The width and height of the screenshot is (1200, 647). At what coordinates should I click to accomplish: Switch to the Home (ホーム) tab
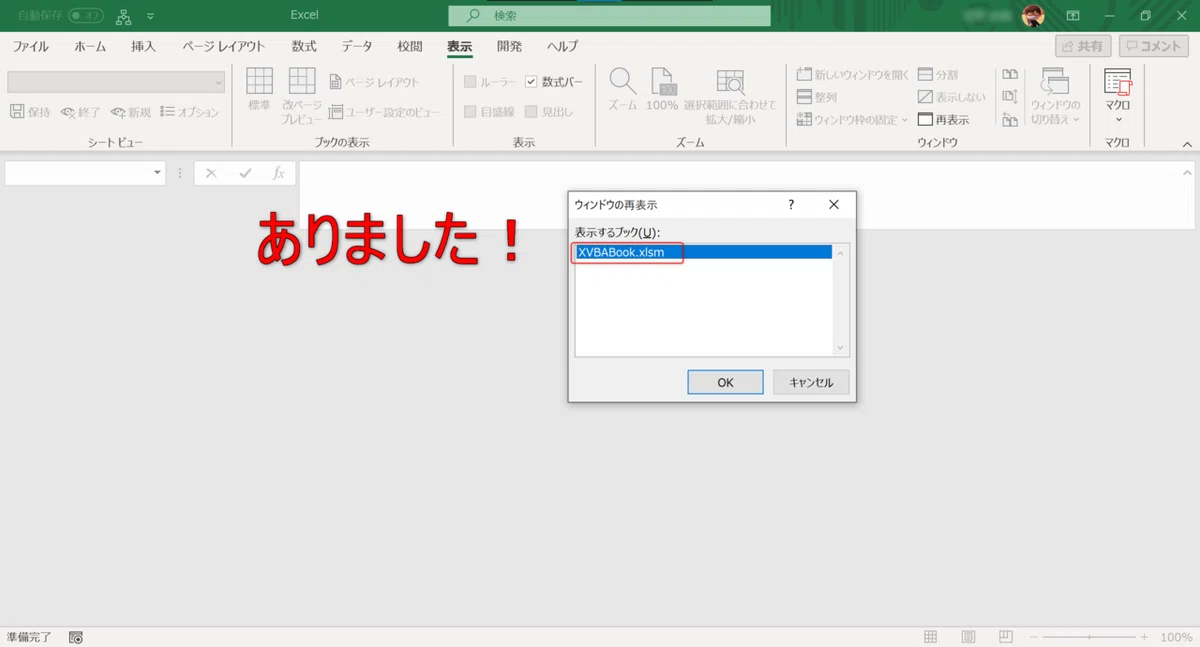90,47
